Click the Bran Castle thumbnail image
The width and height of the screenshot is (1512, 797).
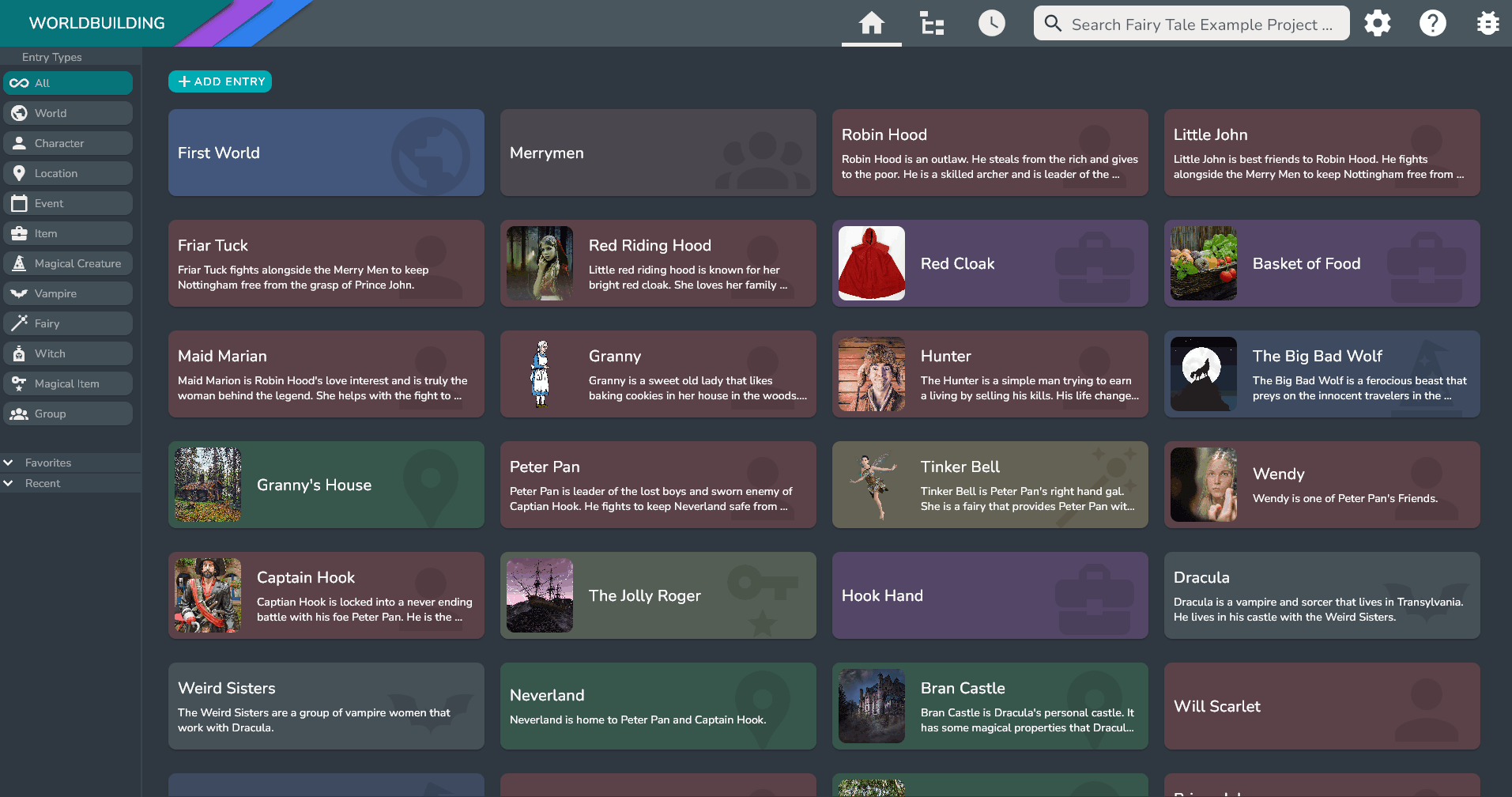[x=872, y=706]
